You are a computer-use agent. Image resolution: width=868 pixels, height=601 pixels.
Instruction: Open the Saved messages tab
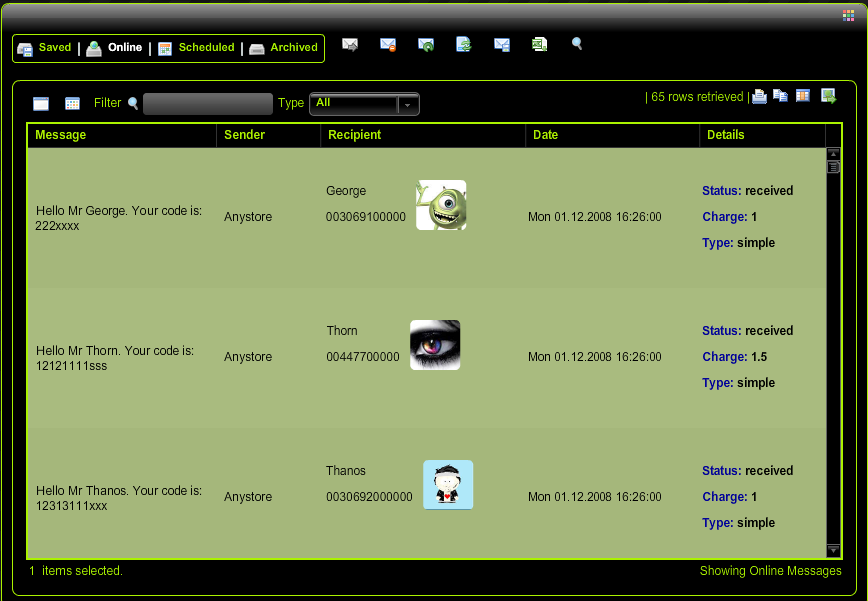pyautogui.click(x=55, y=48)
